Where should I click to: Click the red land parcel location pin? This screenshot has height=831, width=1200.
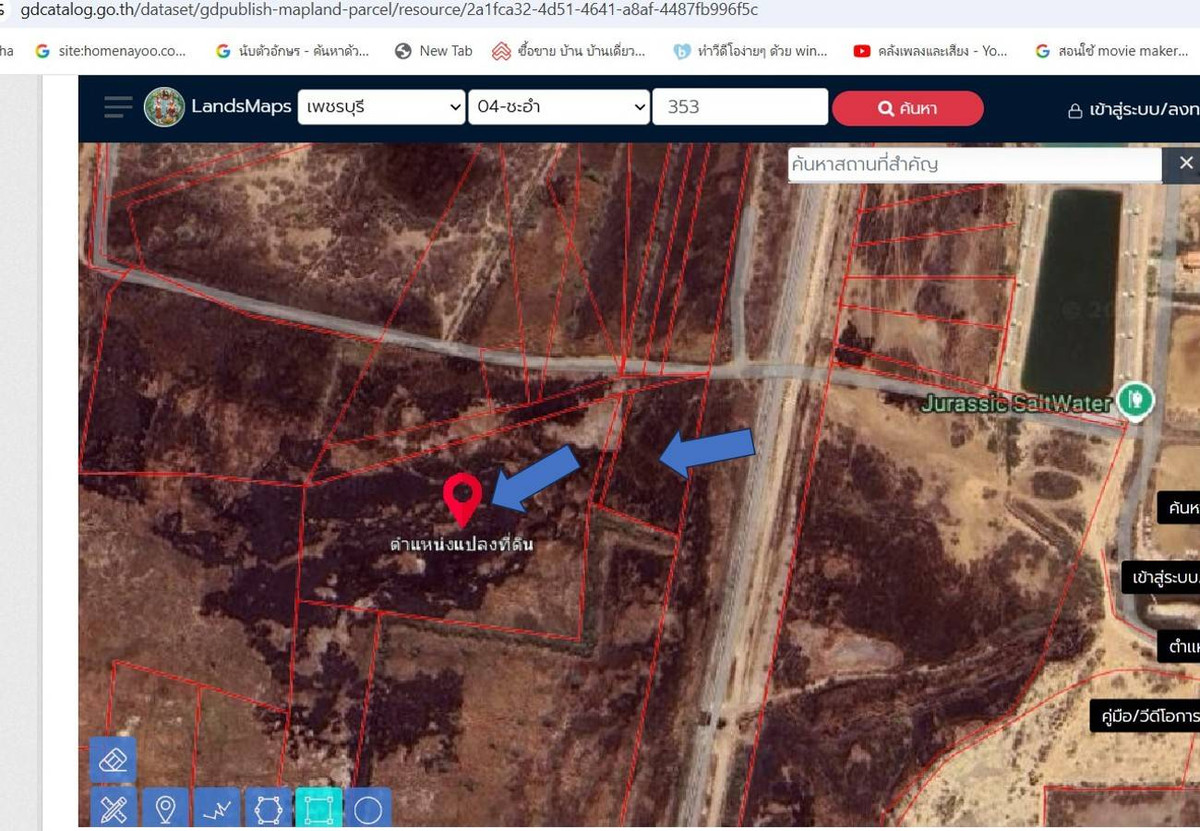462,498
